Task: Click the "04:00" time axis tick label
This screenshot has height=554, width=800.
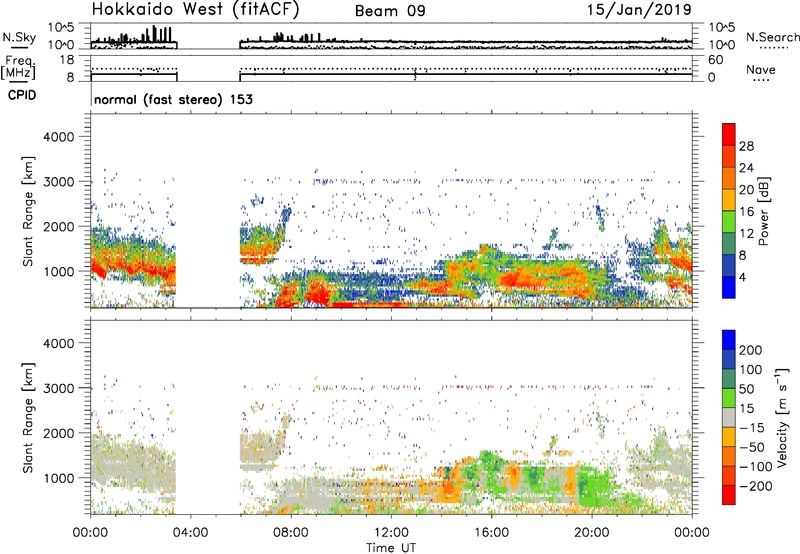Action: 191,533
